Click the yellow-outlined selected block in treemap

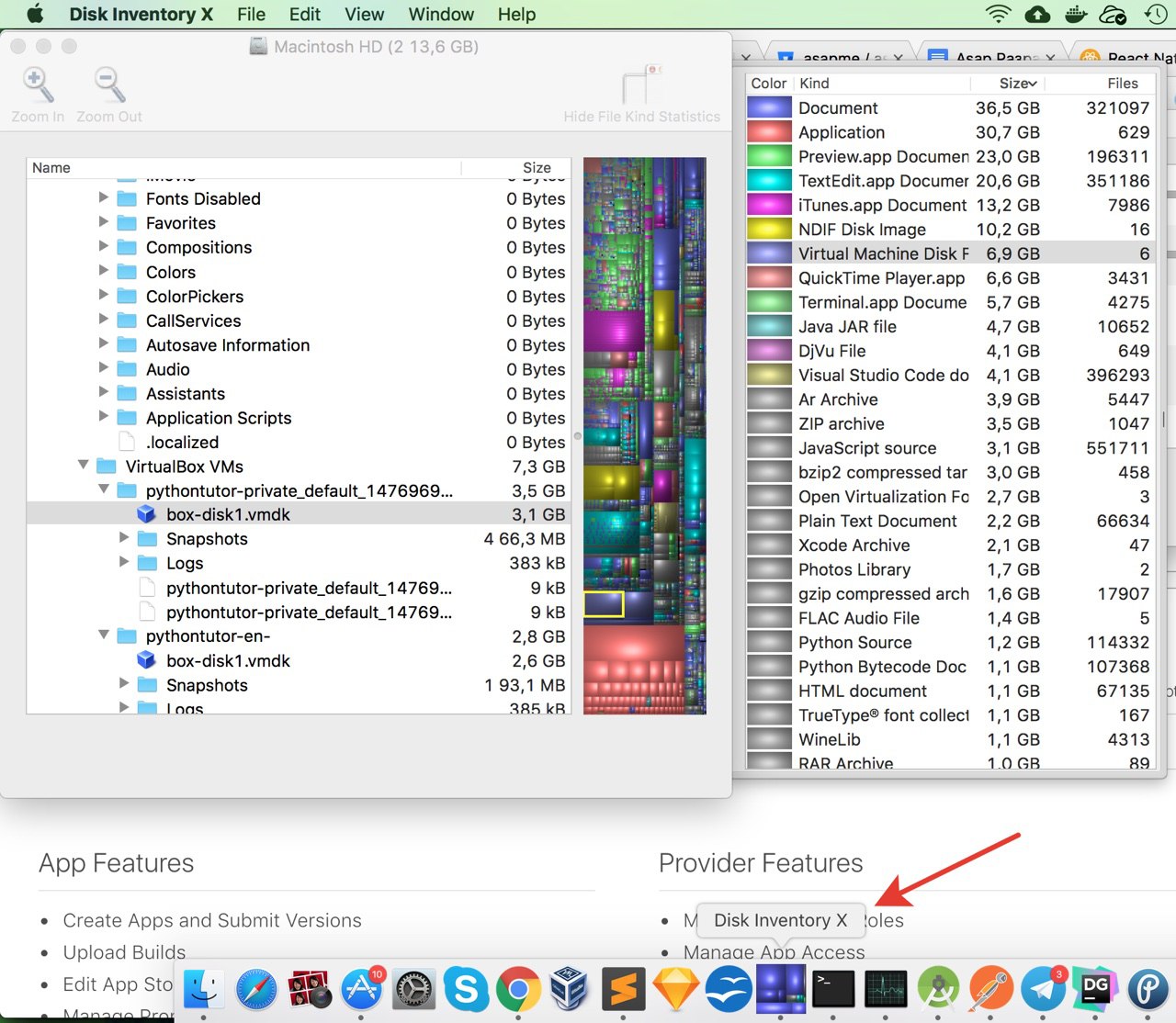(x=604, y=603)
